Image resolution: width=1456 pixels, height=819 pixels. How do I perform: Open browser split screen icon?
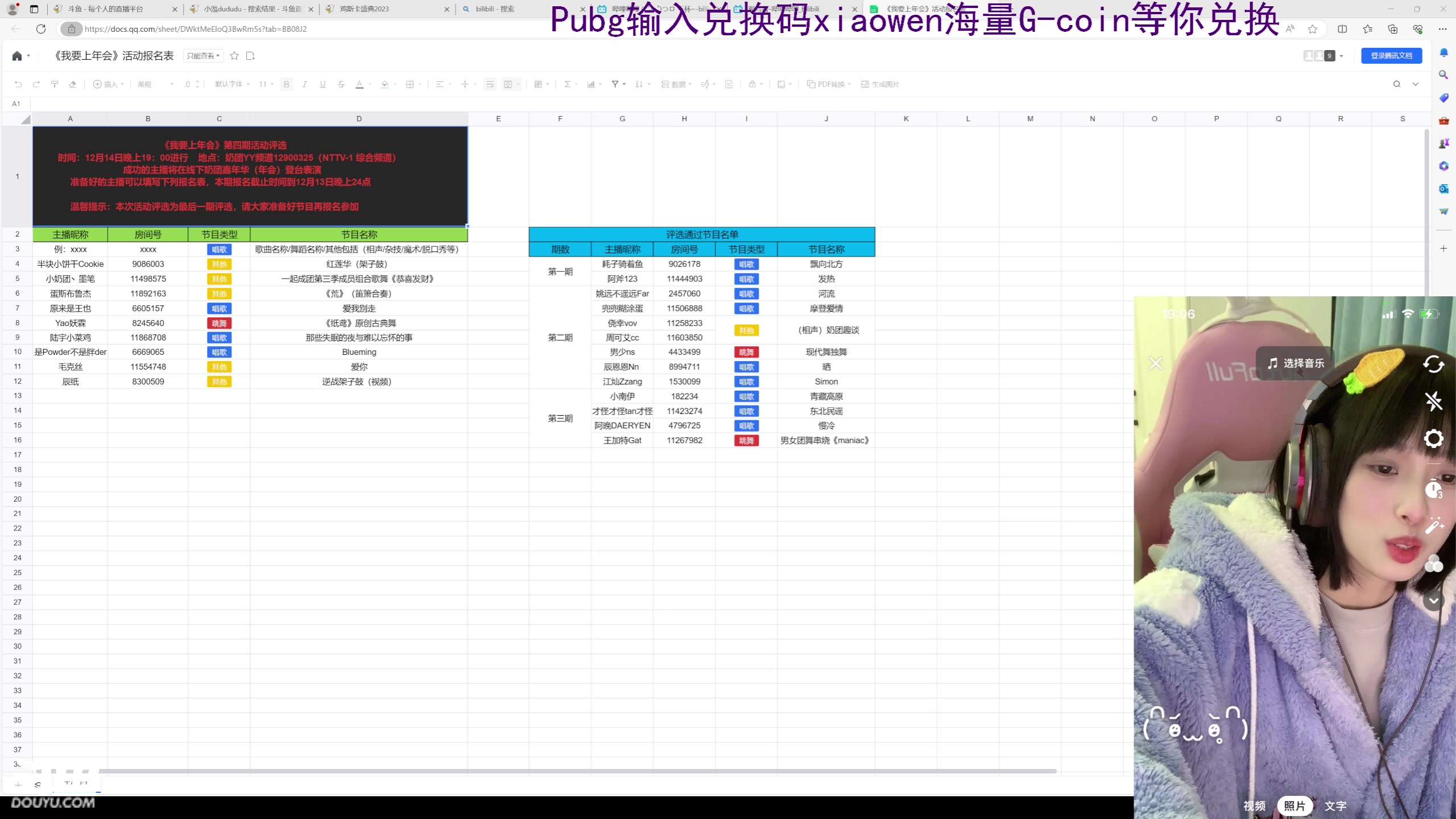(1342, 29)
